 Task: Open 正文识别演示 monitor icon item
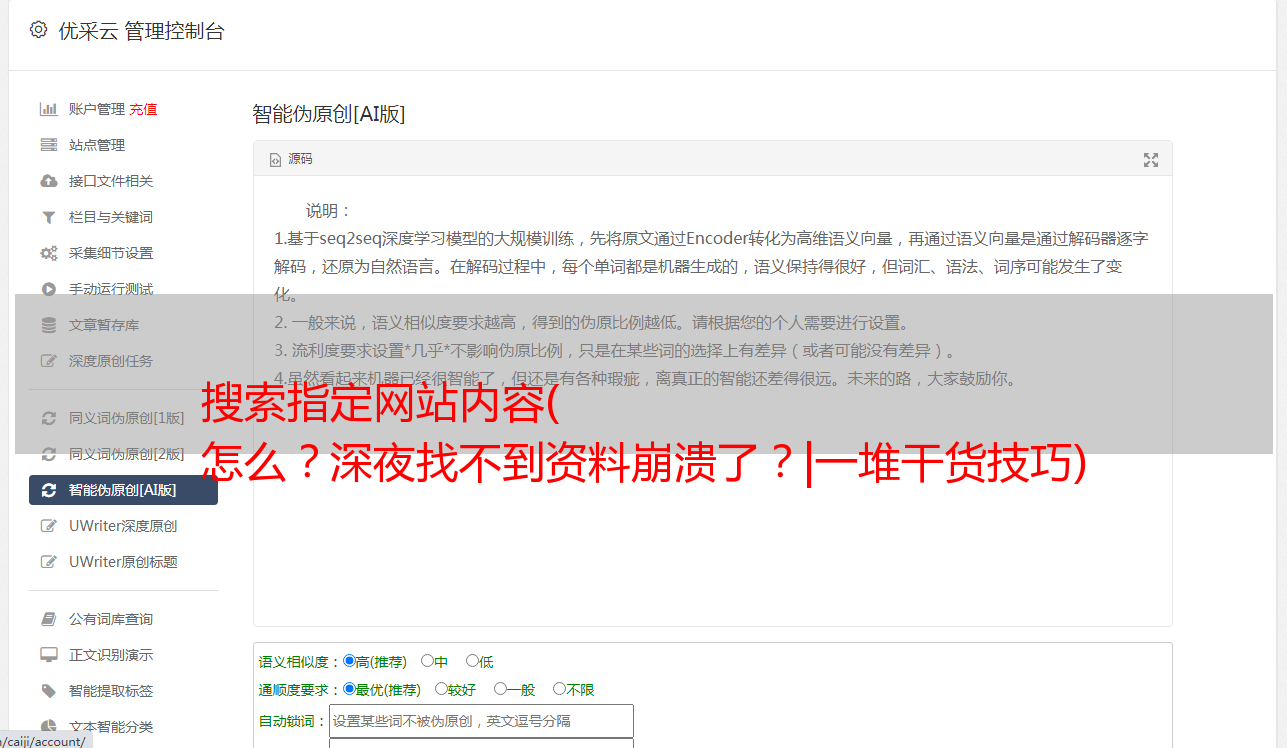(48, 655)
